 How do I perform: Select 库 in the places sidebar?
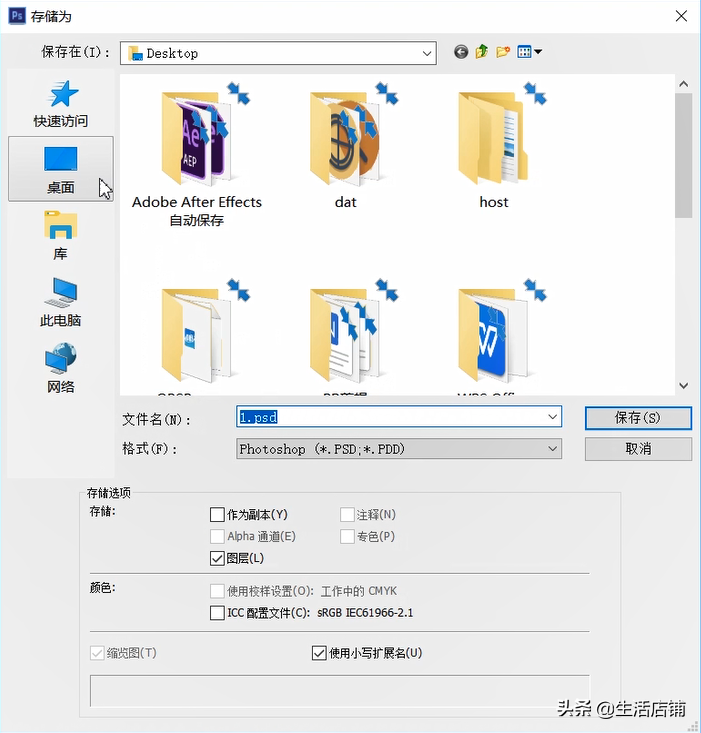61,235
